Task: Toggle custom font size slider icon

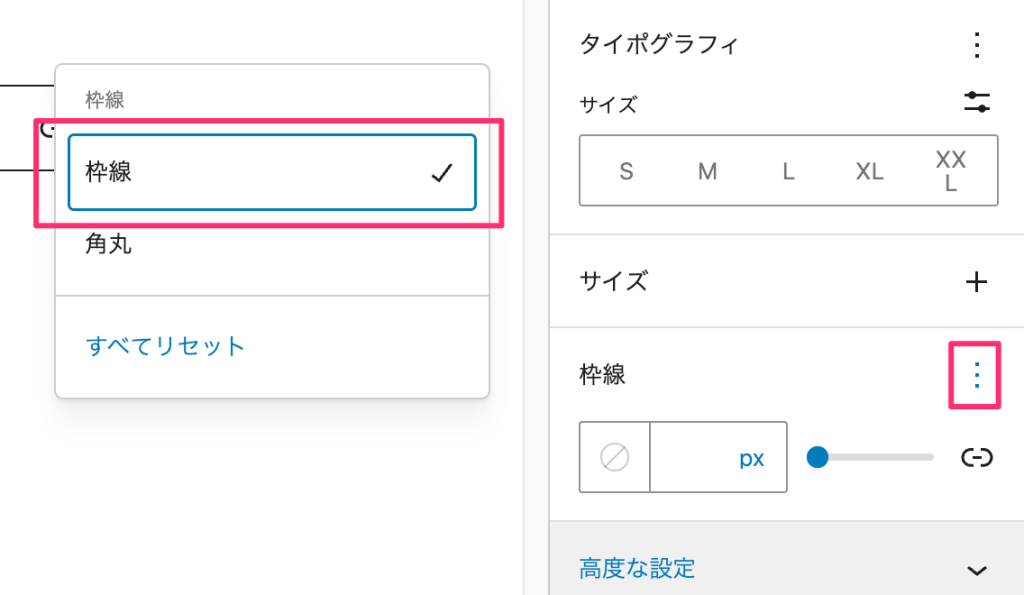Action: point(976,103)
